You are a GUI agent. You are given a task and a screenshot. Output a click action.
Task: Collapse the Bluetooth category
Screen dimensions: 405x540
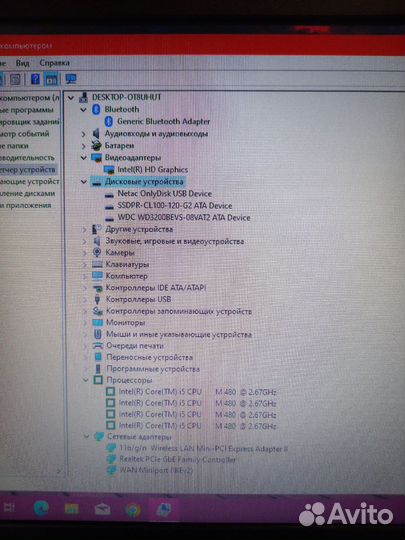point(83,110)
